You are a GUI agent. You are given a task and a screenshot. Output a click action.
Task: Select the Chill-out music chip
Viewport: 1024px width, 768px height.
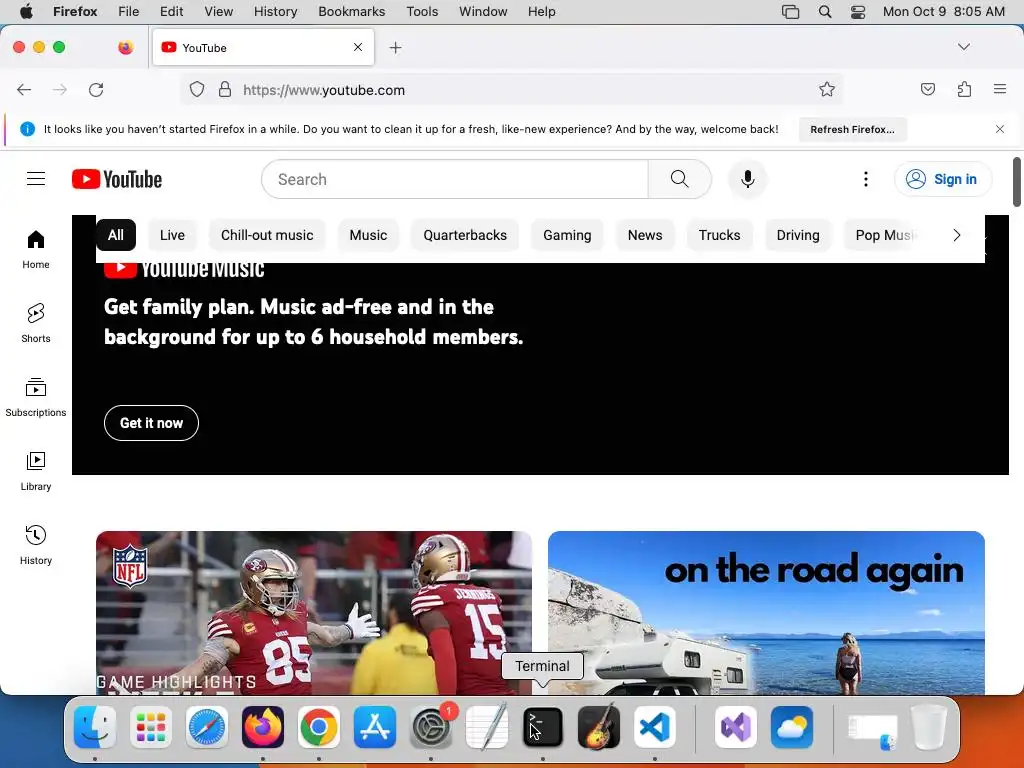267,235
